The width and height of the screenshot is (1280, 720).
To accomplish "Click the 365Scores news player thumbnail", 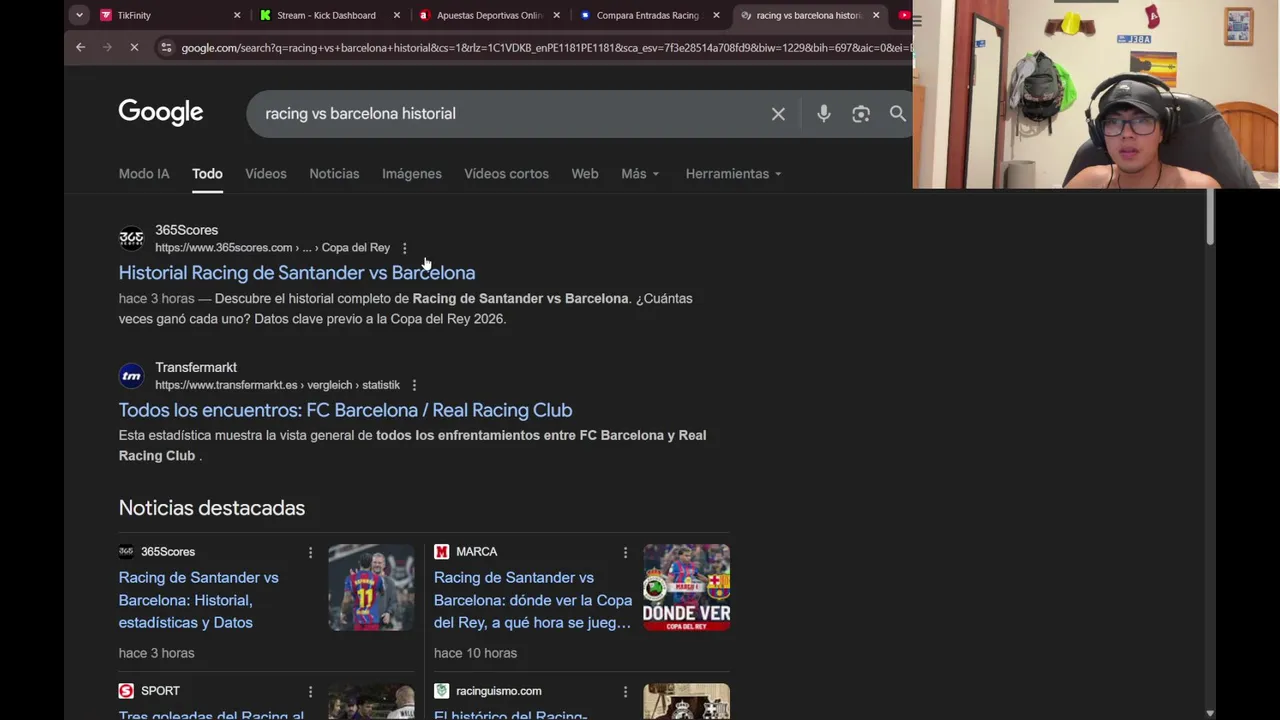I will (371, 587).
